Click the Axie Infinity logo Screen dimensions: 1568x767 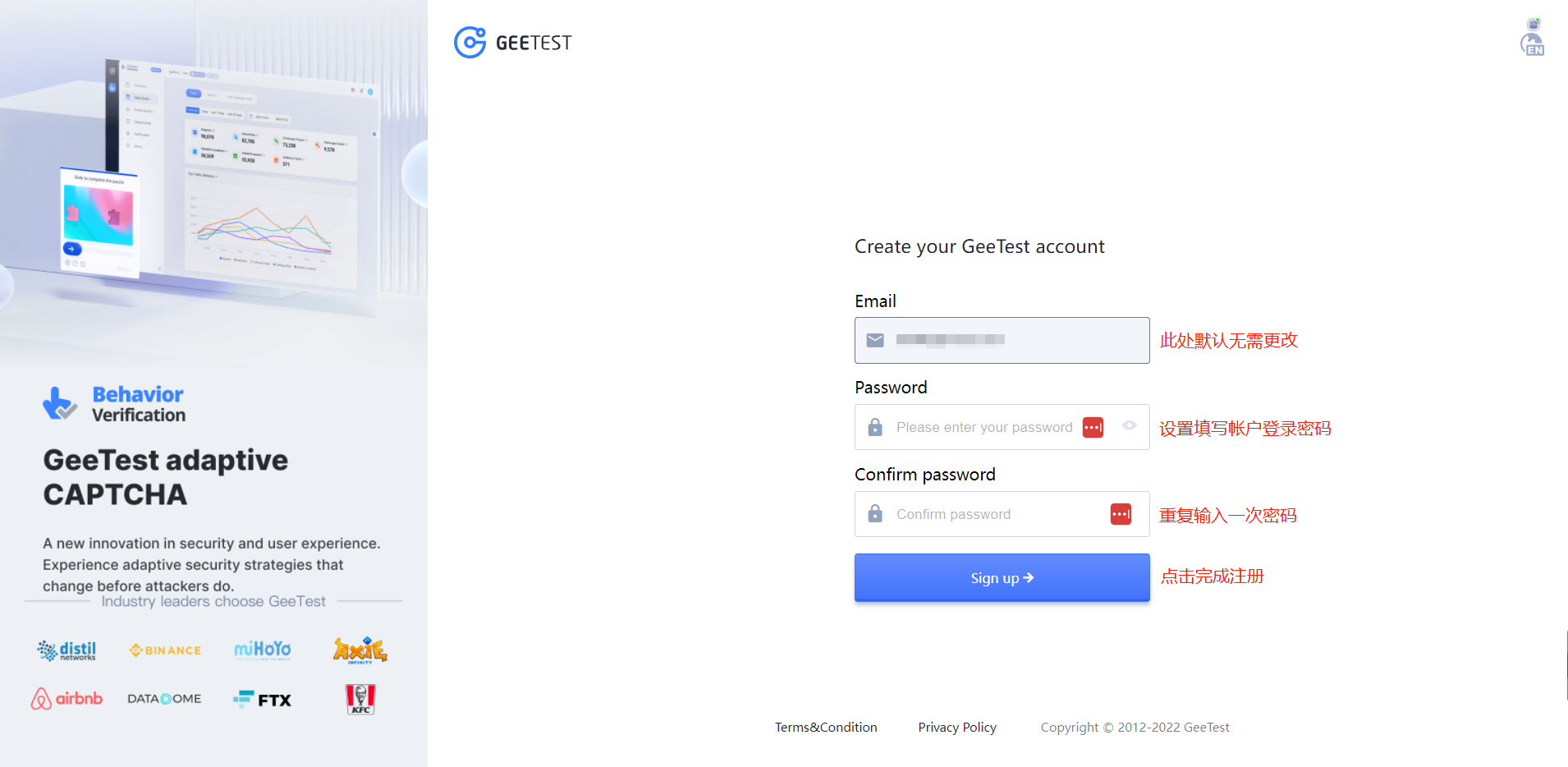[x=361, y=650]
